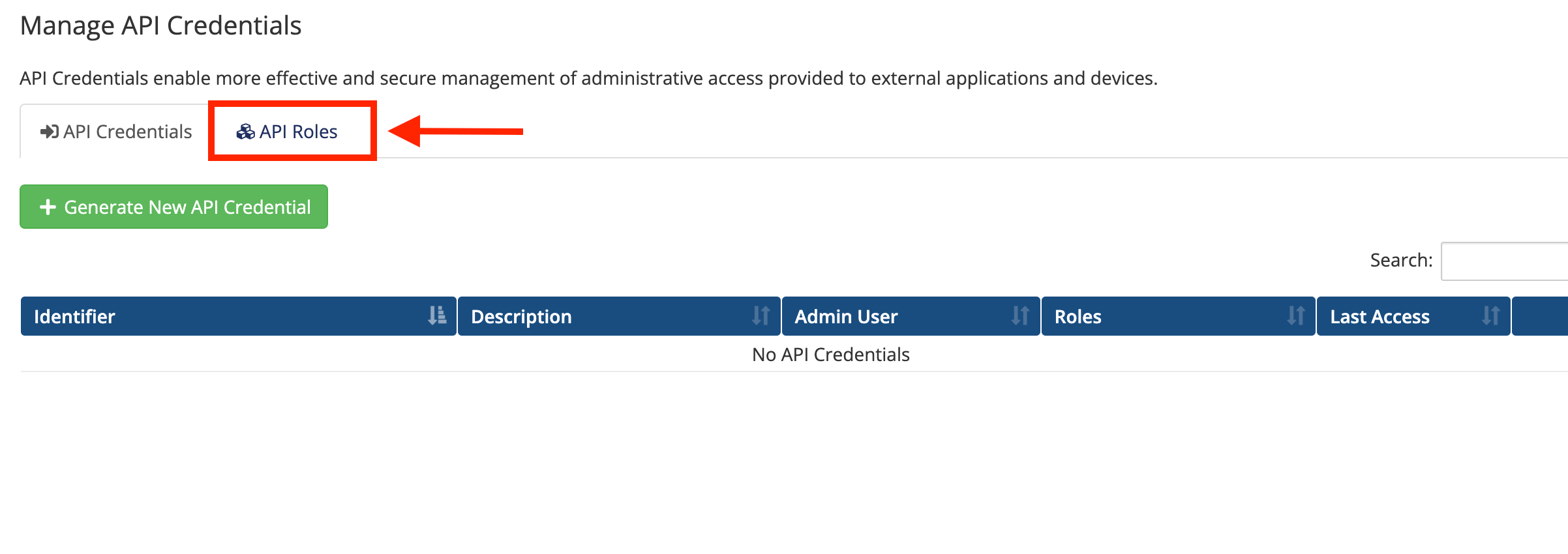Viewport: 1568px width, 554px height.
Task: Open the API Credentials tab
Action: [115, 132]
